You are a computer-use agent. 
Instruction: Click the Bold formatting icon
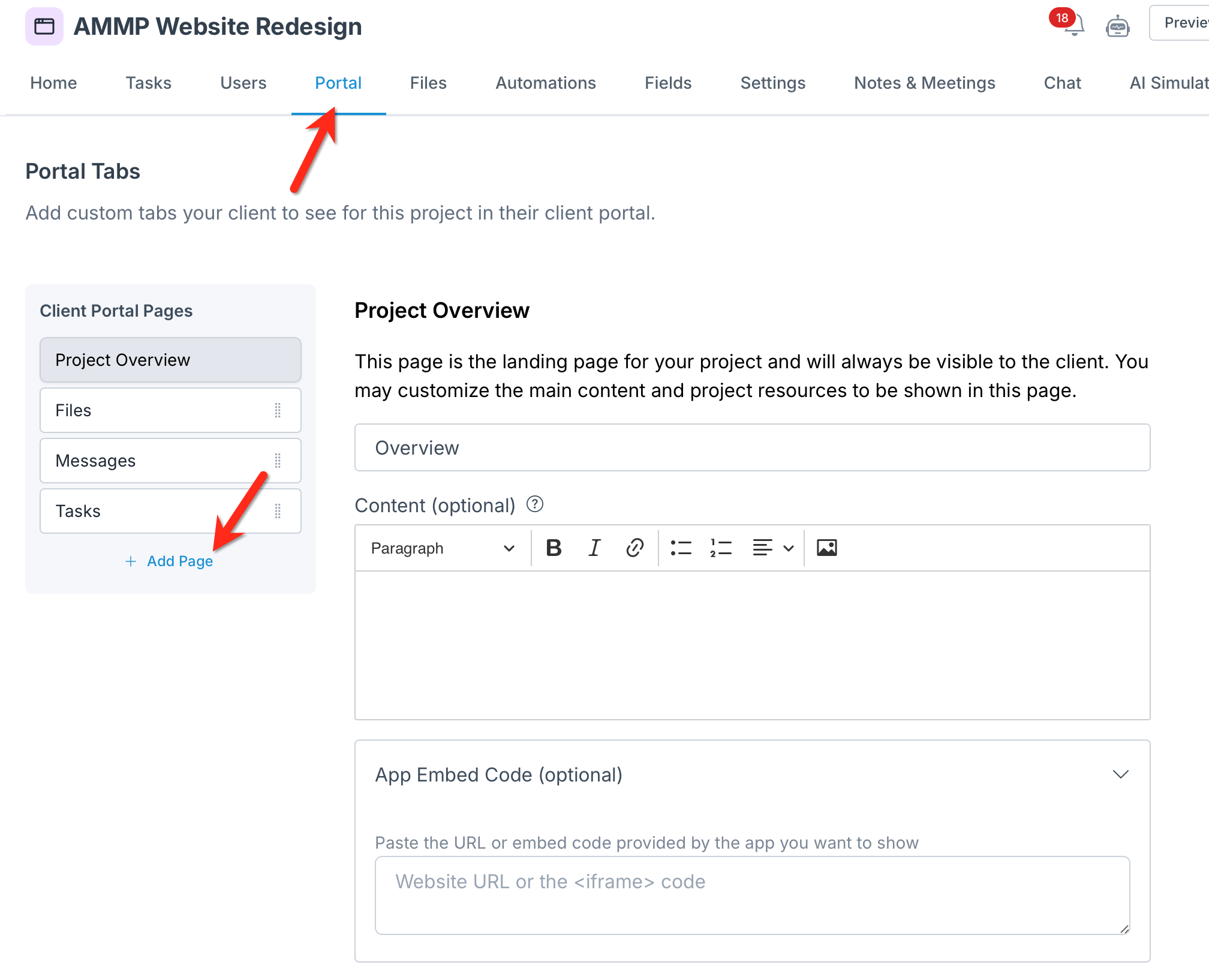pos(554,548)
